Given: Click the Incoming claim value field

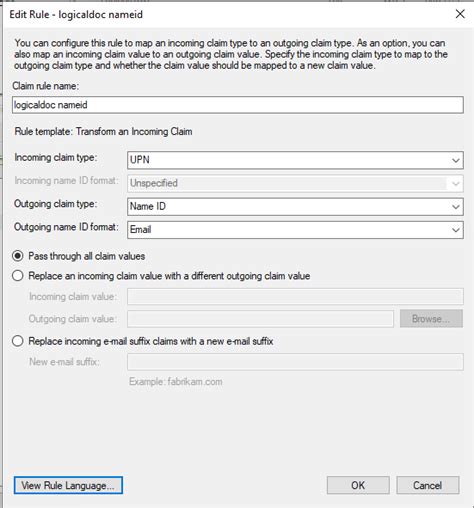Looking at the screenshot, I should click(295, 296).
